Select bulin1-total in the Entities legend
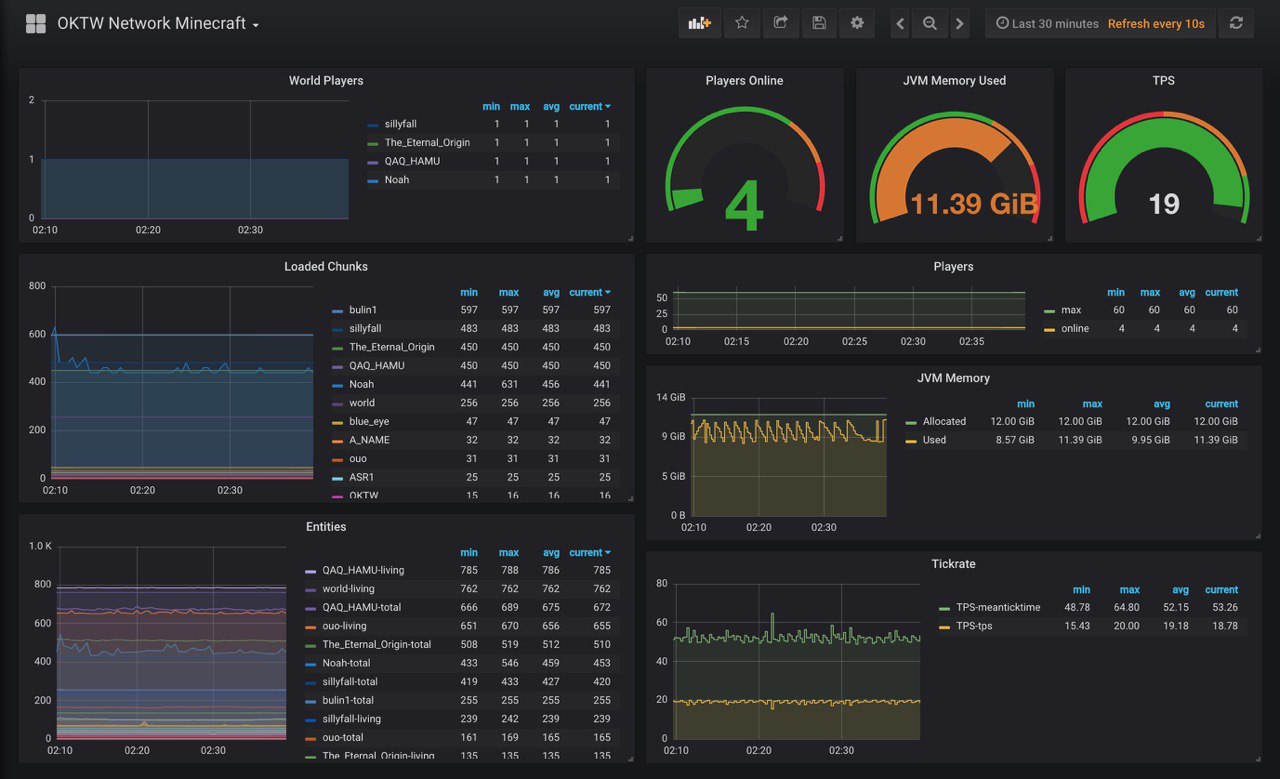This screenshot has width=1280, height=779. [x=348, y=701]
